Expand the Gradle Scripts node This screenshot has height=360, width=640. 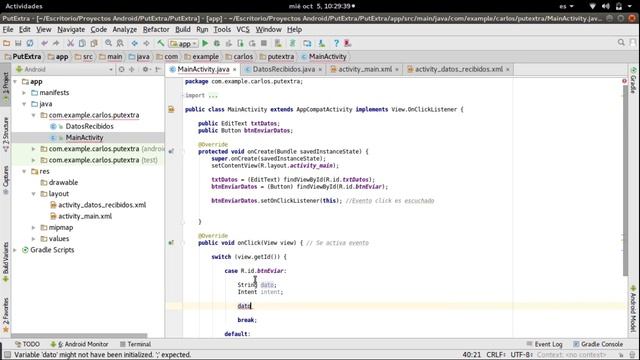pyautogui.click(x=16, y=250)
